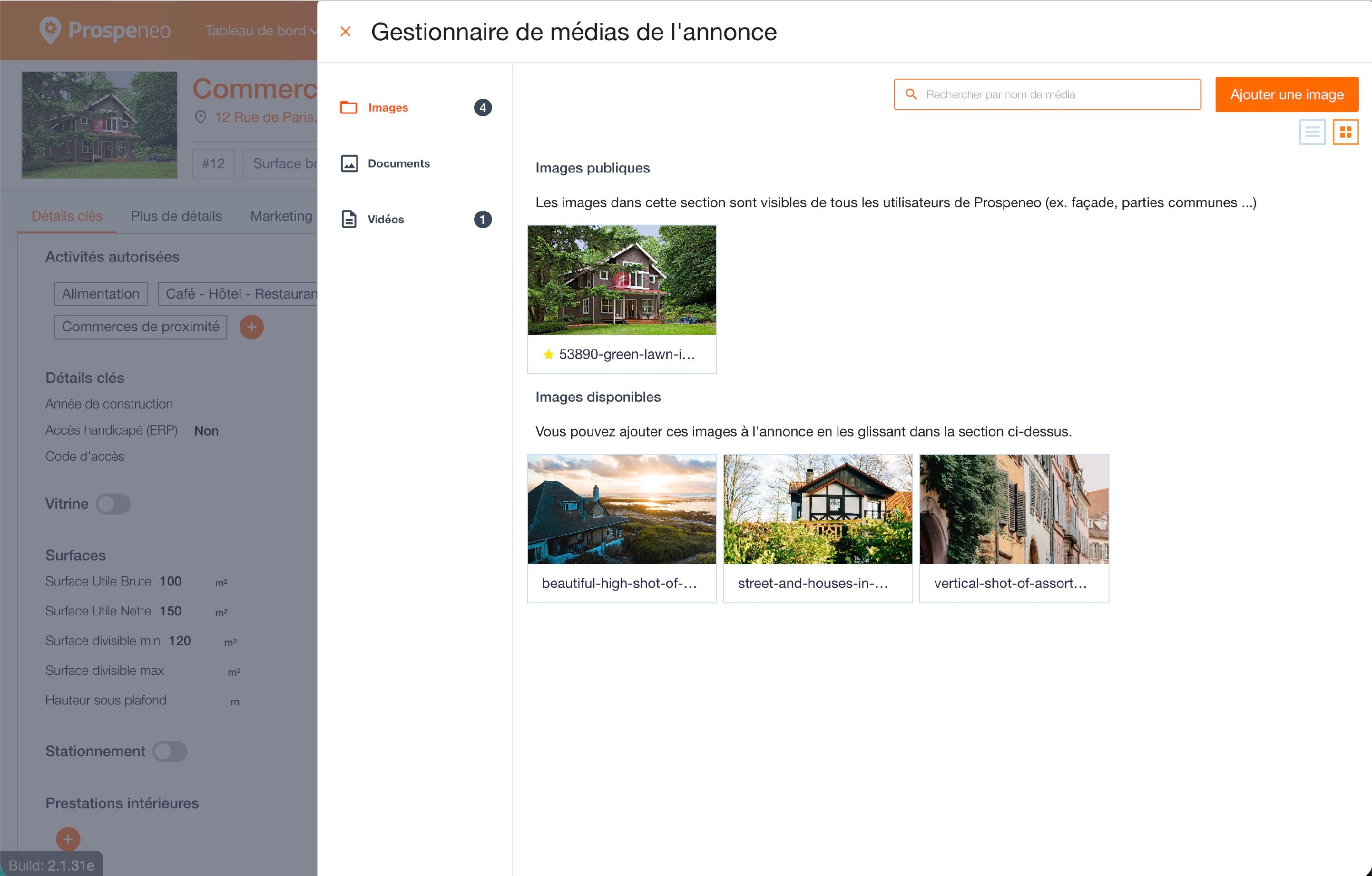This screenshot has width=1372, height=876.
Task: Click the vertical-shot-of-assort… file name
Action: point(1011,584)
